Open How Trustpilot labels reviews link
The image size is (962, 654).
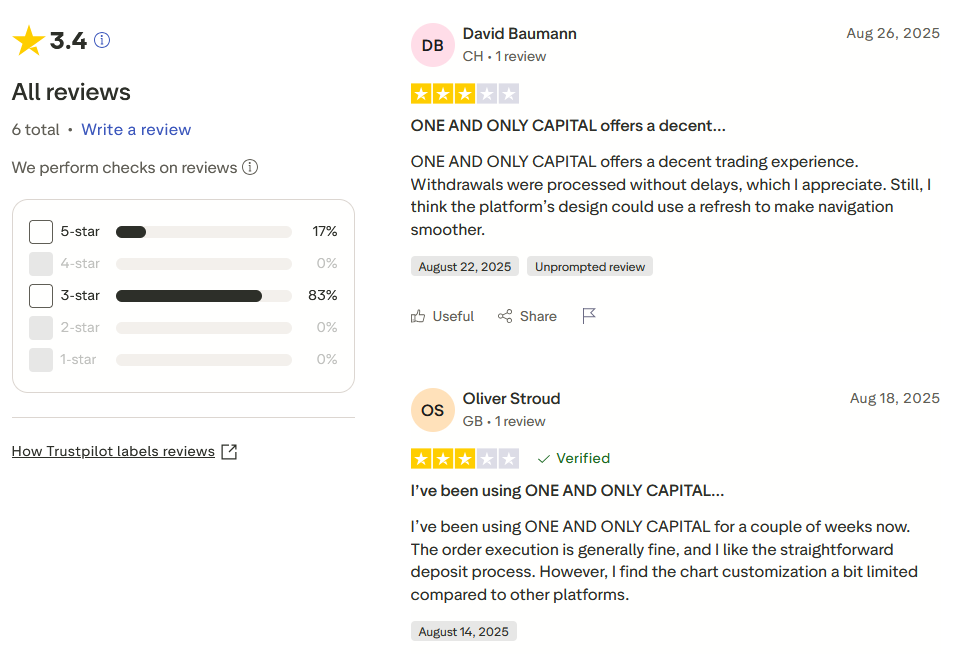113,451
